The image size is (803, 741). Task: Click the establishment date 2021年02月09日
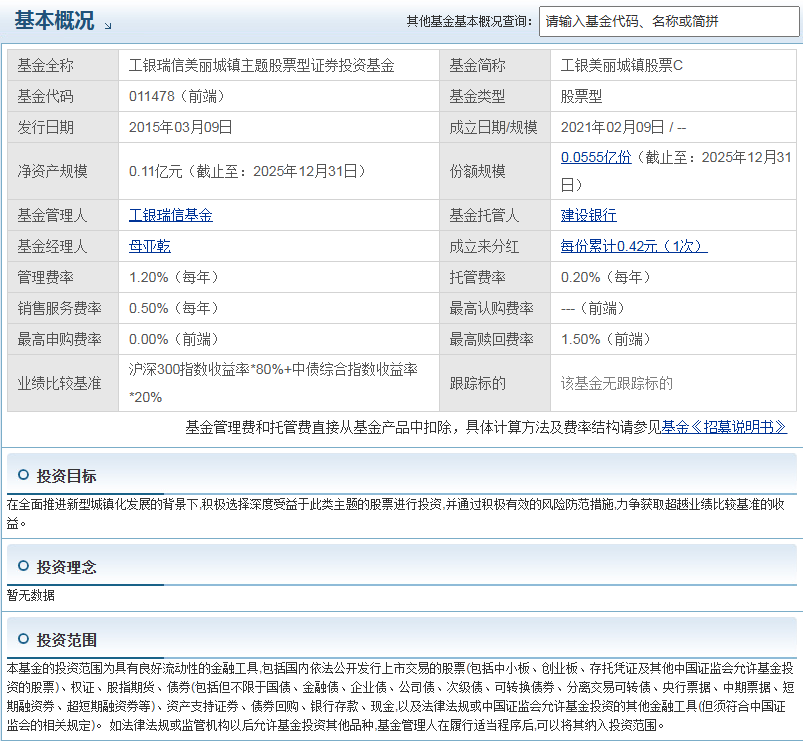pyautogui.click(x=612, y=127)
